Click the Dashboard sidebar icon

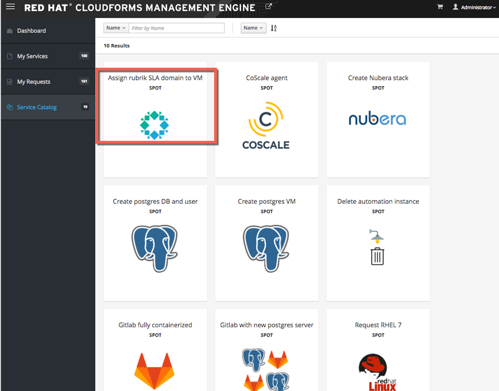tap(10, 31)
